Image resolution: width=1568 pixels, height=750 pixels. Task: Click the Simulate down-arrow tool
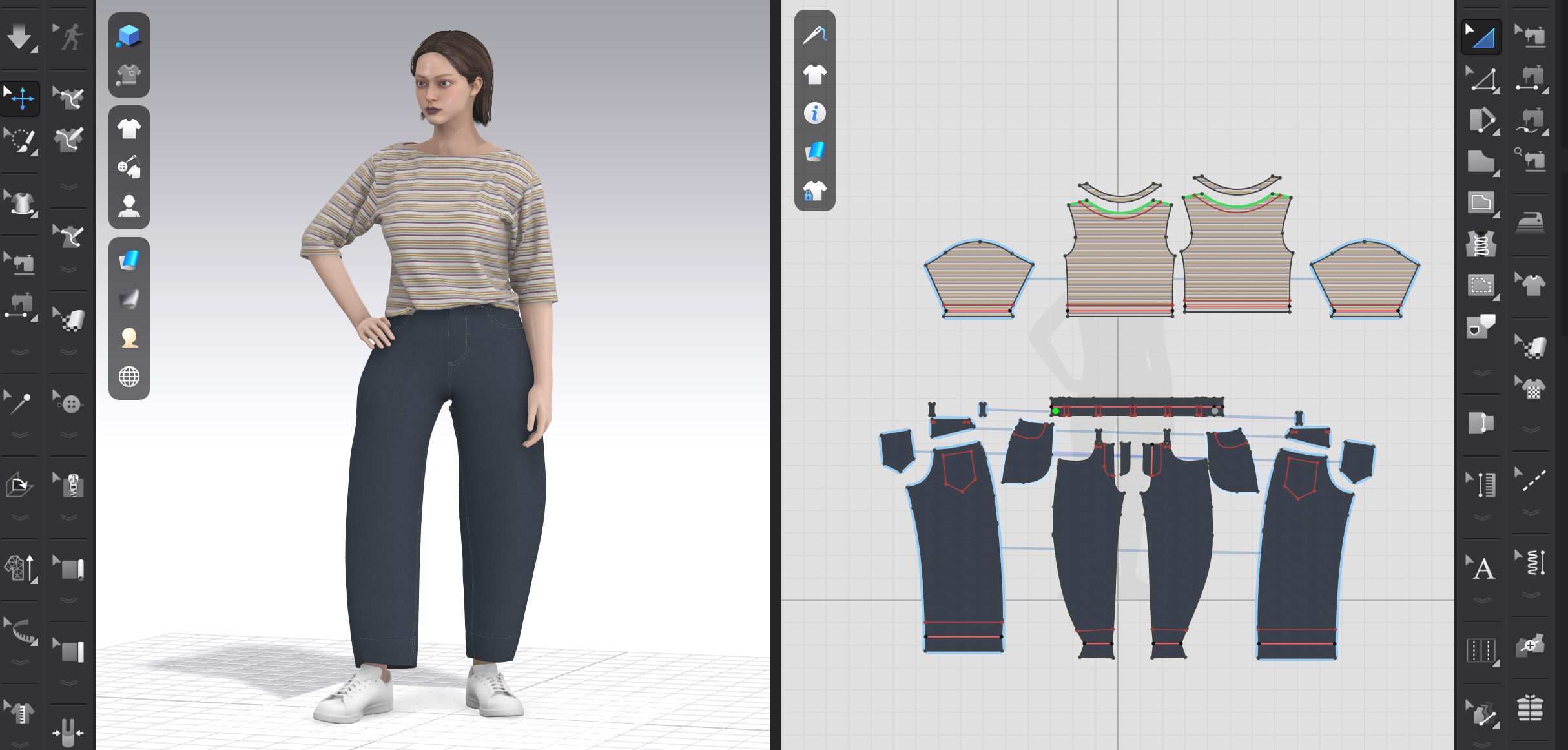click(19, 37)
